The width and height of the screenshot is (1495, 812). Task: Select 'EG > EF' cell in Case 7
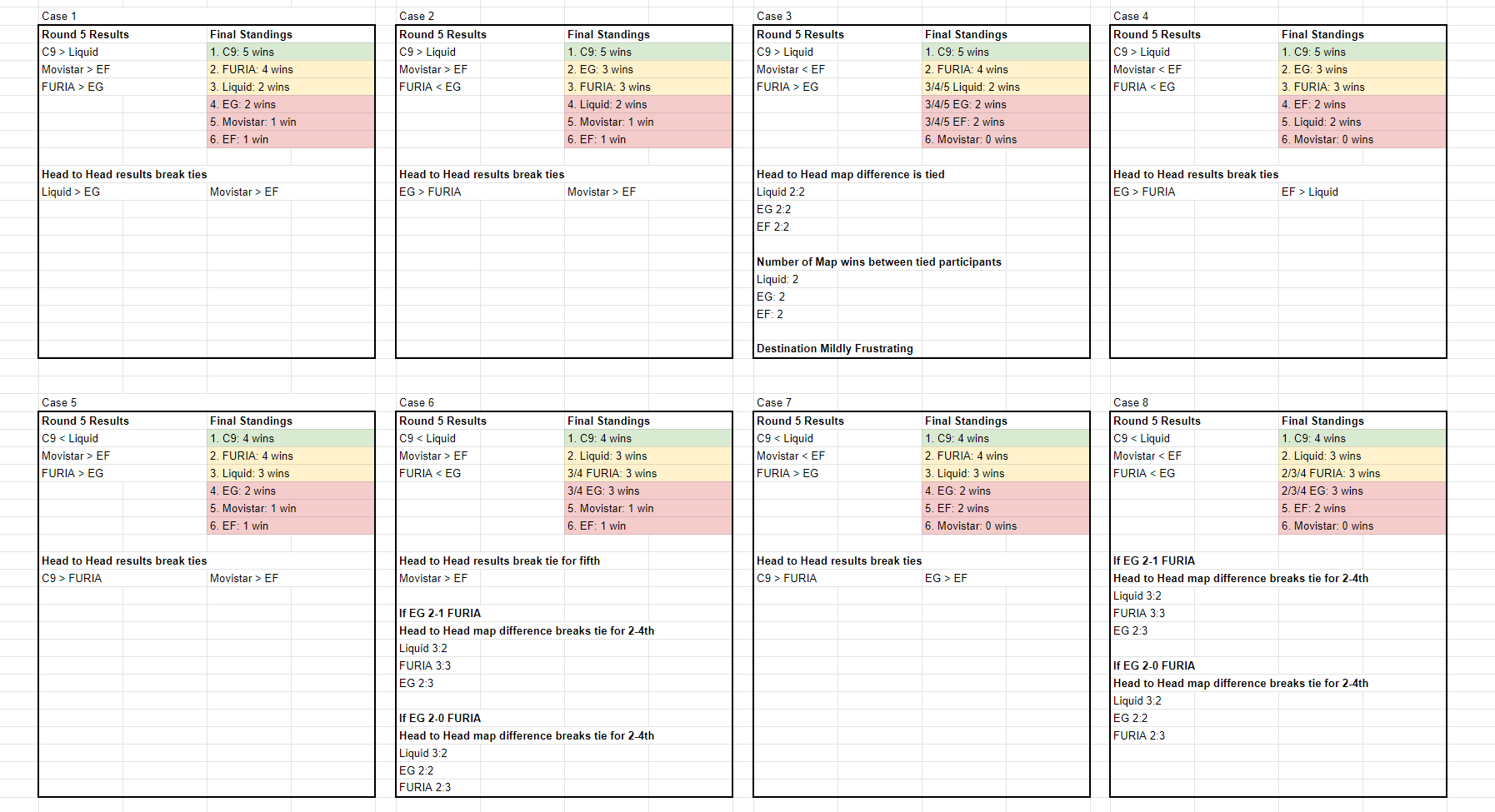pos(946,578)
